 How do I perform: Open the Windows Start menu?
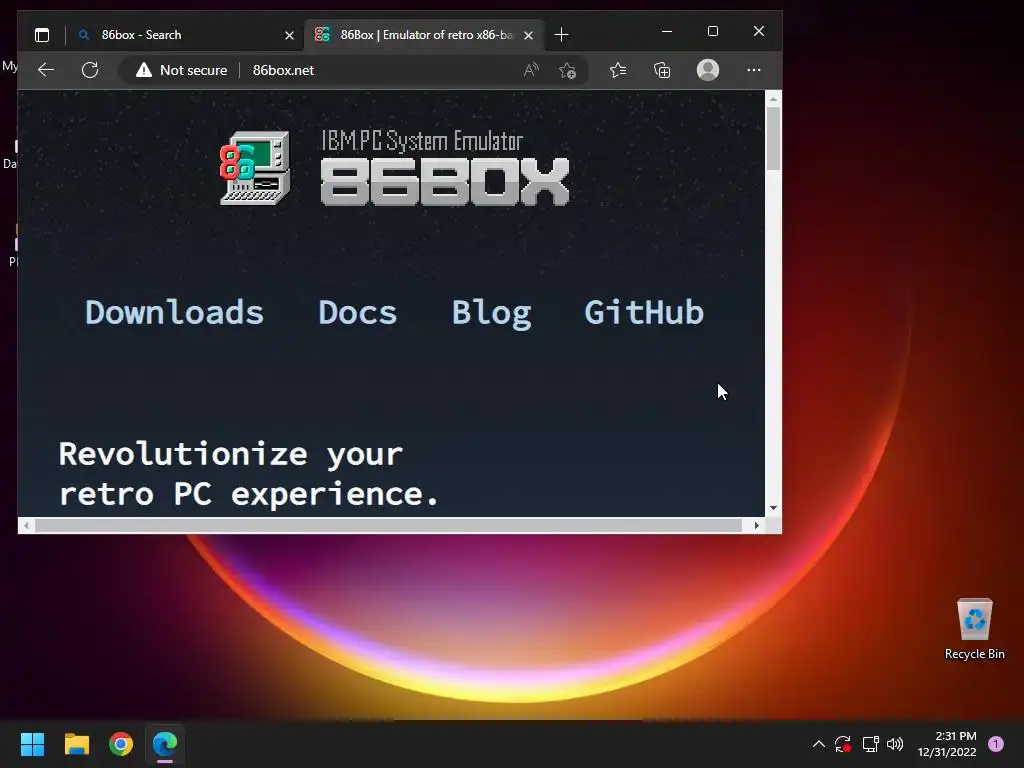pos(33,744)
